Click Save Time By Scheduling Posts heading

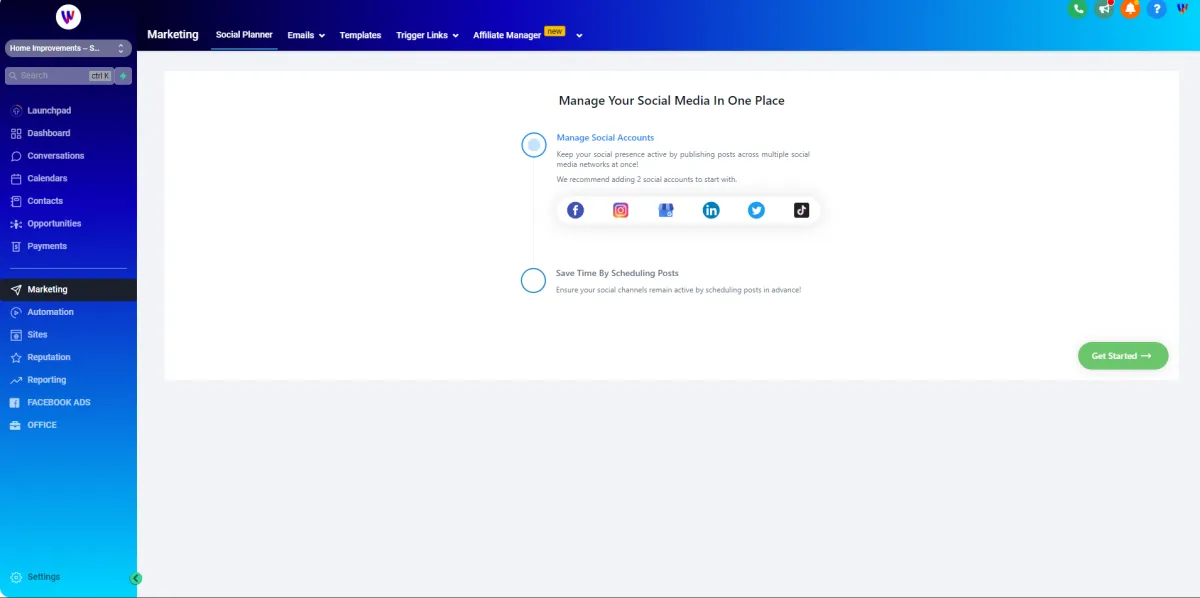617,273
